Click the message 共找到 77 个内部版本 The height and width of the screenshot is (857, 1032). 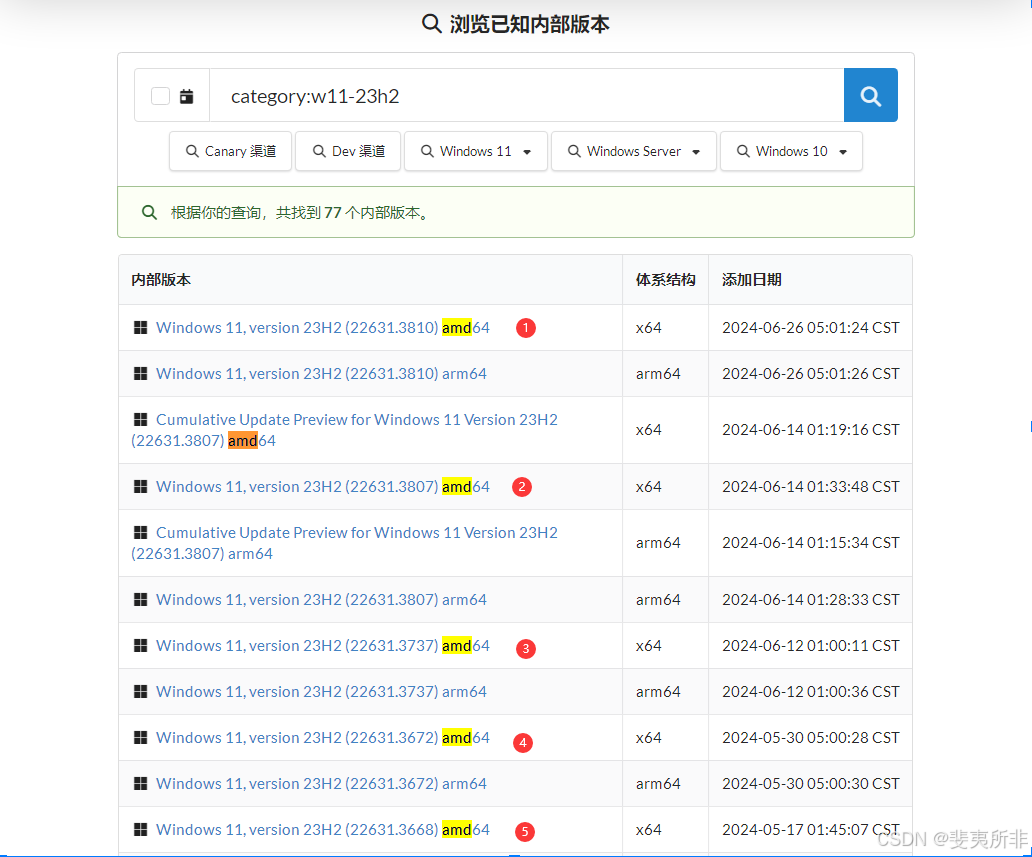point(353,213)
